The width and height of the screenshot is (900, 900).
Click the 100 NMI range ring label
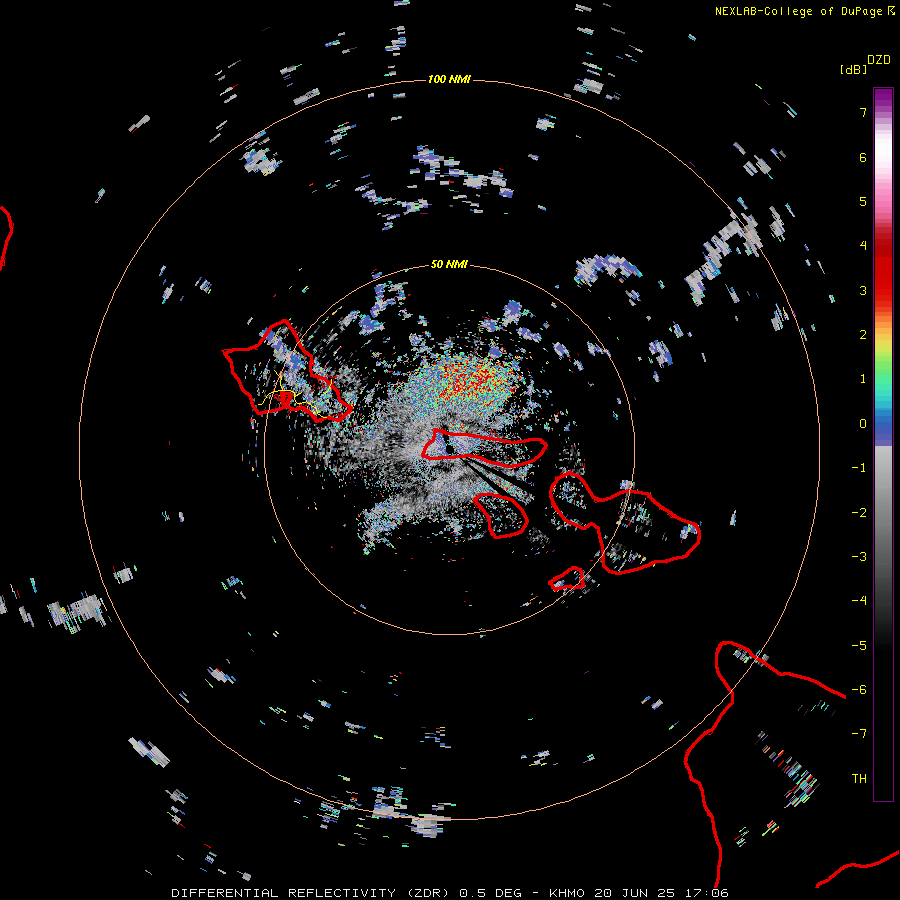click(x=449, y=79)
